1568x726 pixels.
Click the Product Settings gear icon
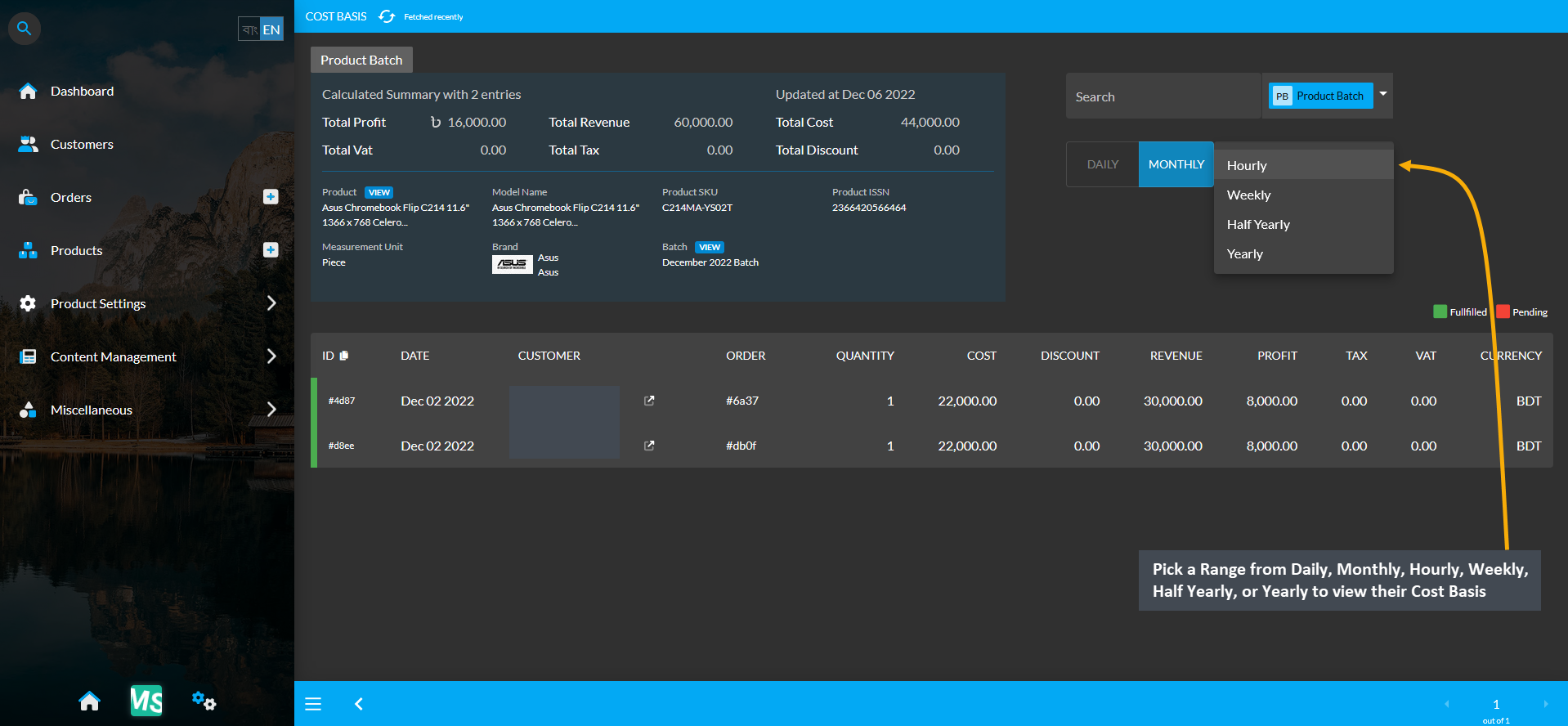coord(28,303)
